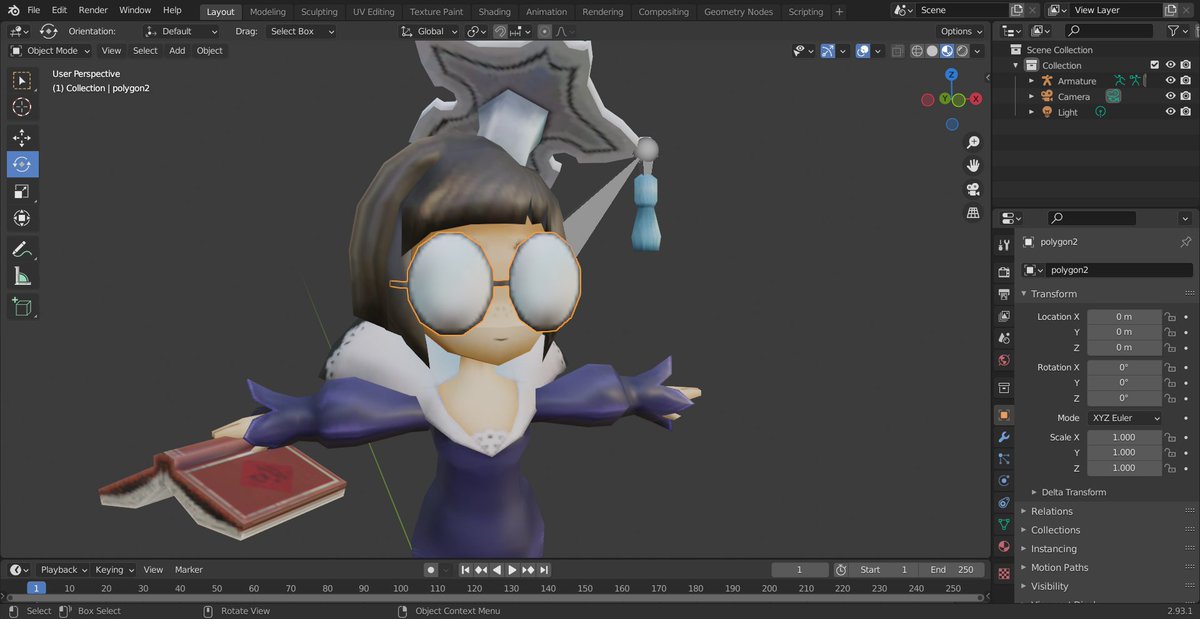This screenshot has height=619, width=1200.
Task: Open the Scene properties tab
Action: pos(1004,338)
